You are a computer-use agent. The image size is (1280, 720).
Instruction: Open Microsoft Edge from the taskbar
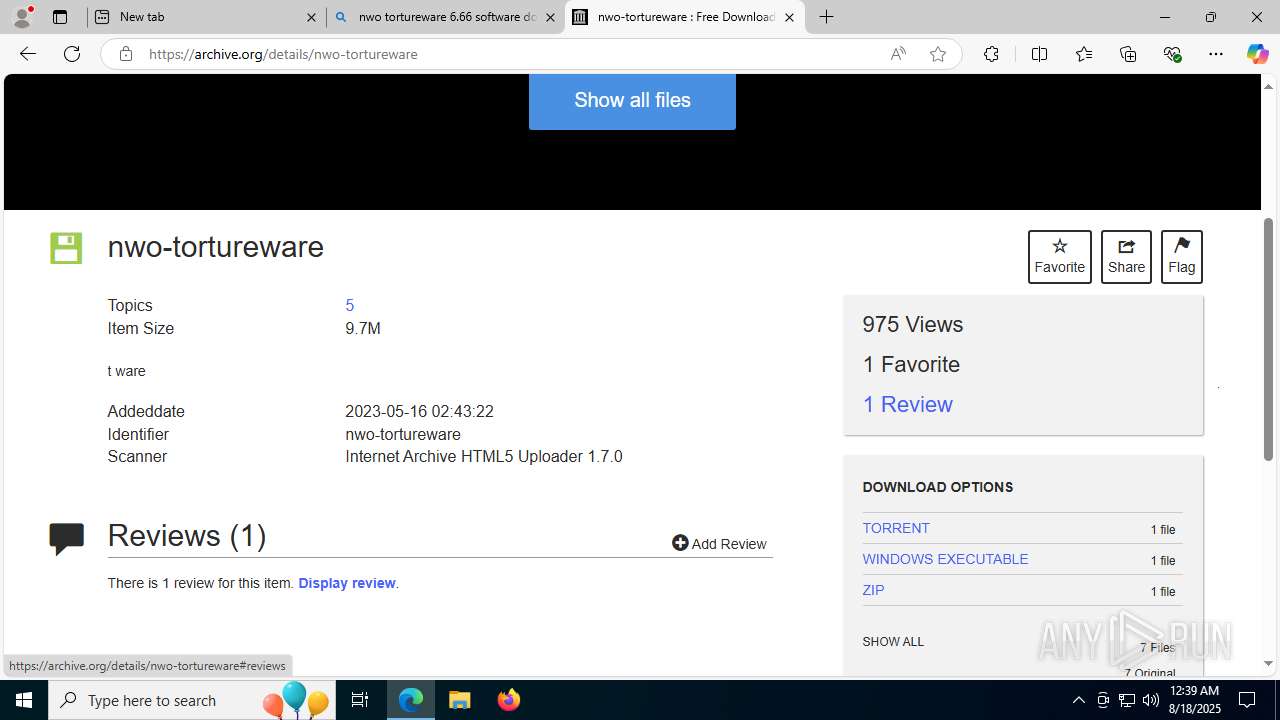[x=411, y=700]
